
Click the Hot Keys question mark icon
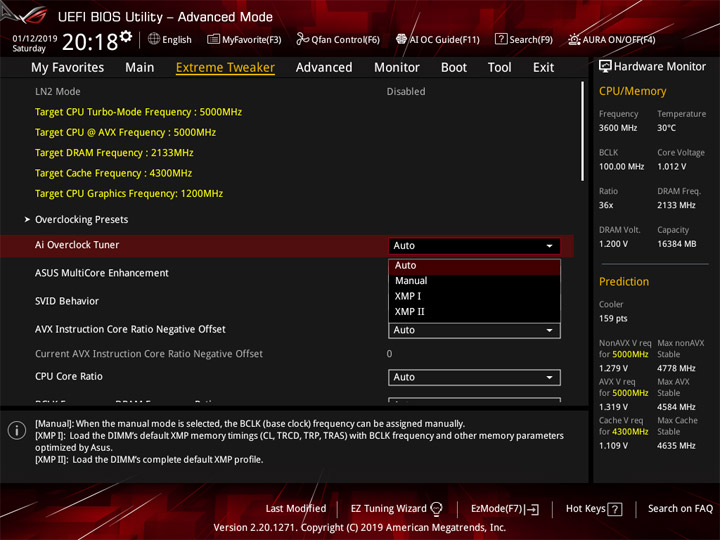[x=615, y=509]
